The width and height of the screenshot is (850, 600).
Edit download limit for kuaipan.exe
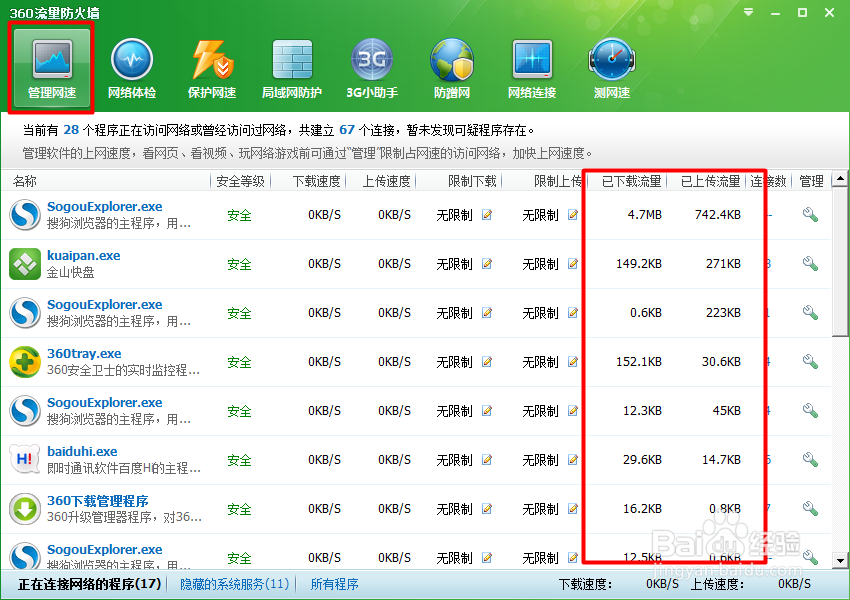(487, 264)
